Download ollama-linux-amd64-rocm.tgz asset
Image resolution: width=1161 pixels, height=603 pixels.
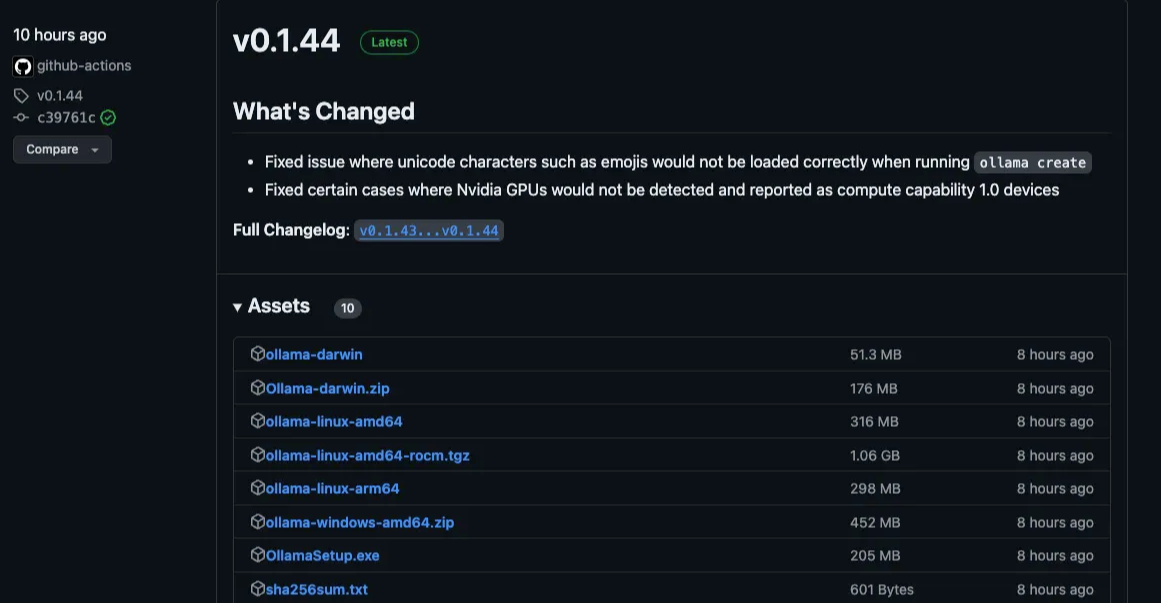(x=367, y=456)
